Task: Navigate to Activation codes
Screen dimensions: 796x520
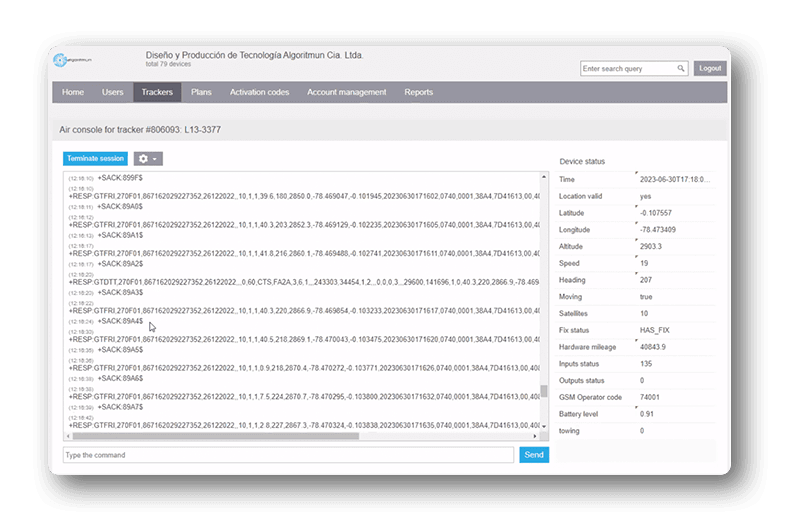Action: pos(259,92)
